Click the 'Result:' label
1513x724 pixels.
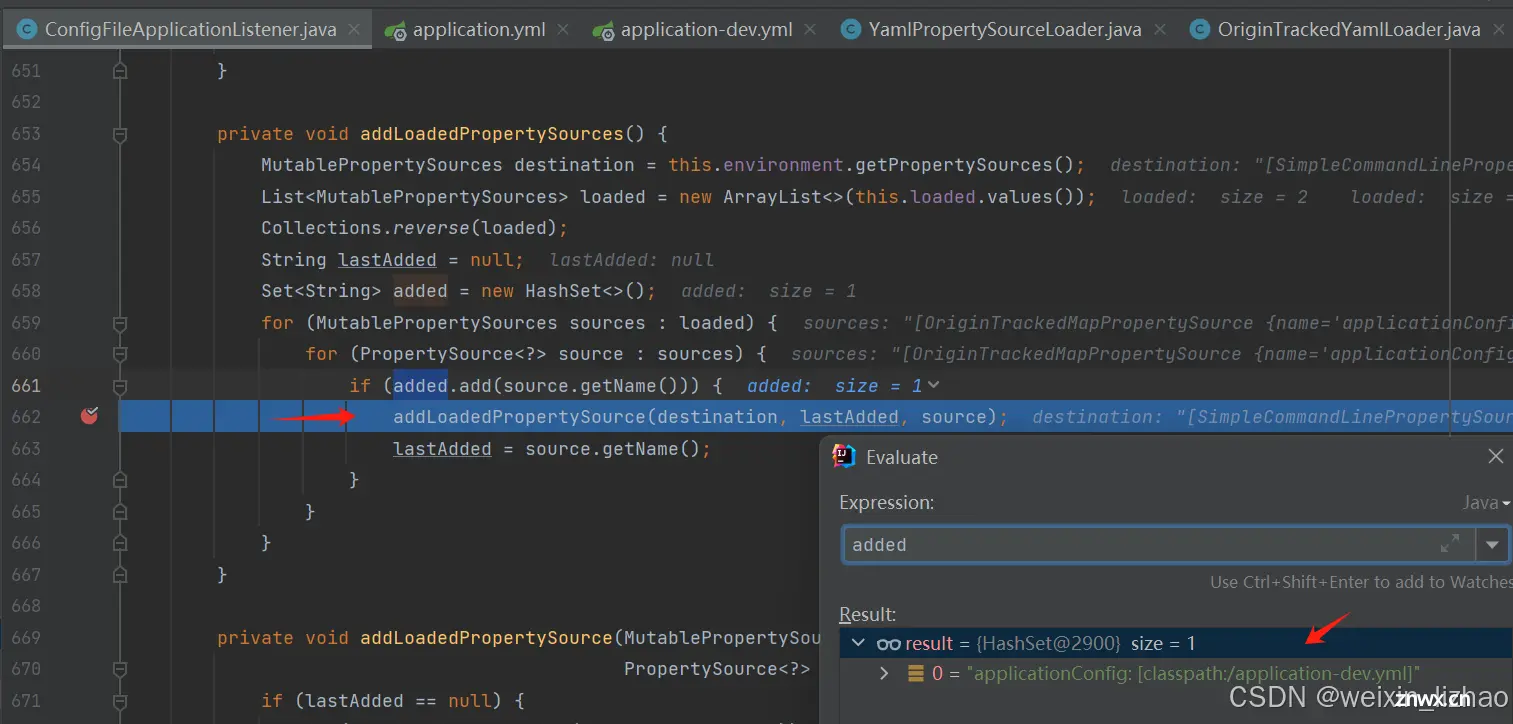868,614
